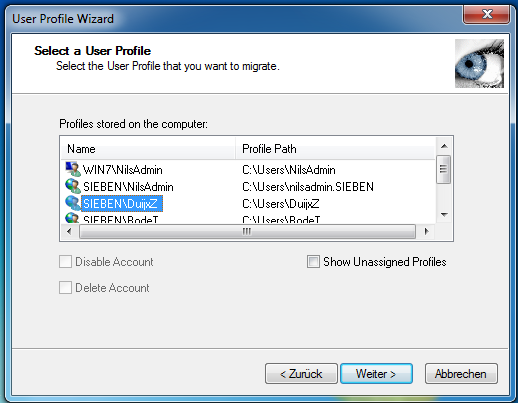518x403 pixels.
Task: Click the WIN7\NilsAdmin local user icon
Action: [73, 169]
